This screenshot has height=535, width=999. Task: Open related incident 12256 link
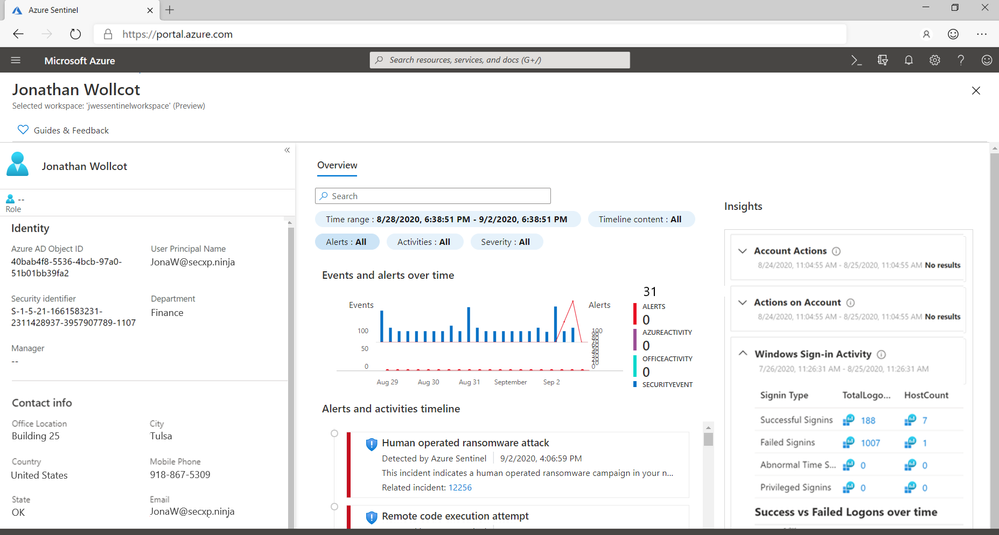[460, 487]
